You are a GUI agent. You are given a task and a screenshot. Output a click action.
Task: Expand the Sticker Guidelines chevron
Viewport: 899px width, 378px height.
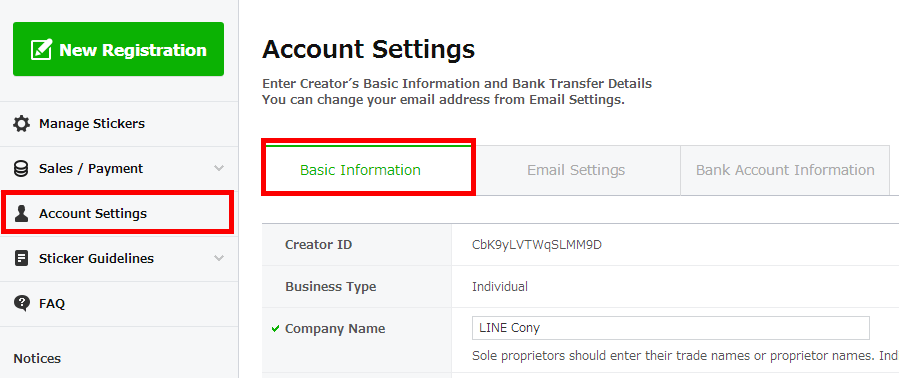[218, 258]
